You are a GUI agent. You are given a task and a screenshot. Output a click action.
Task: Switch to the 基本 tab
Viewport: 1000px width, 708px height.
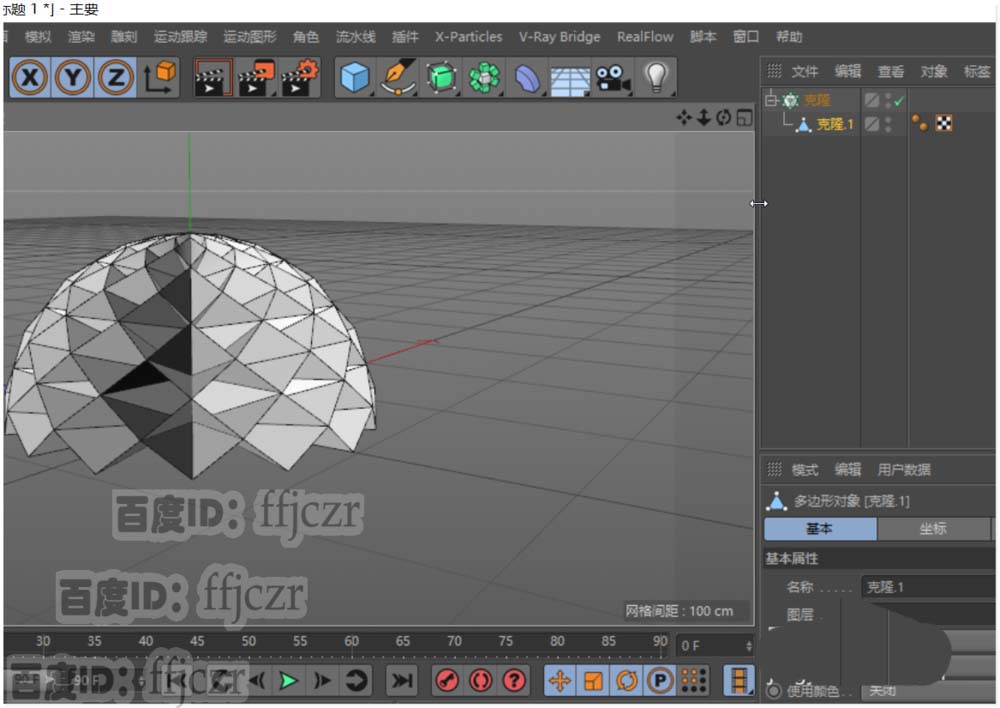click(x=820, y=529)
